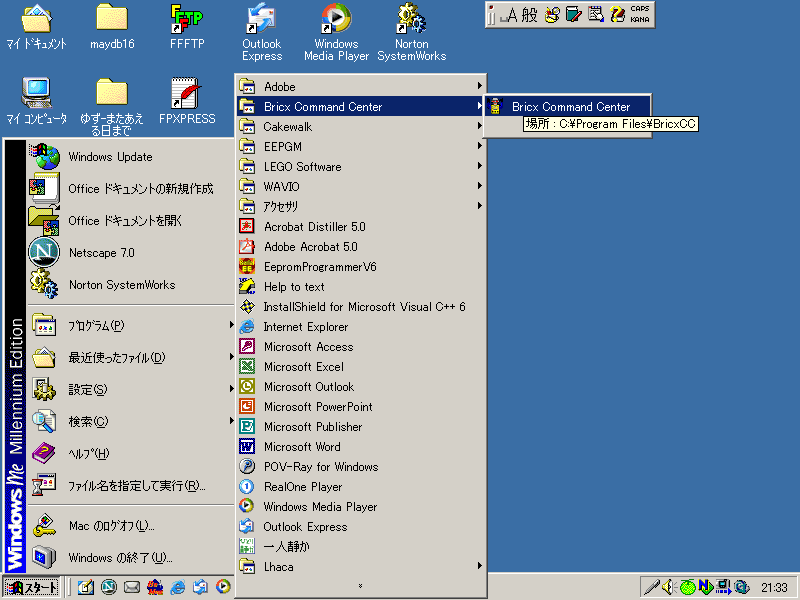Click the FPXPRESS desktop shortcut
Screen dimensions: 800x600
pos(187,101)
